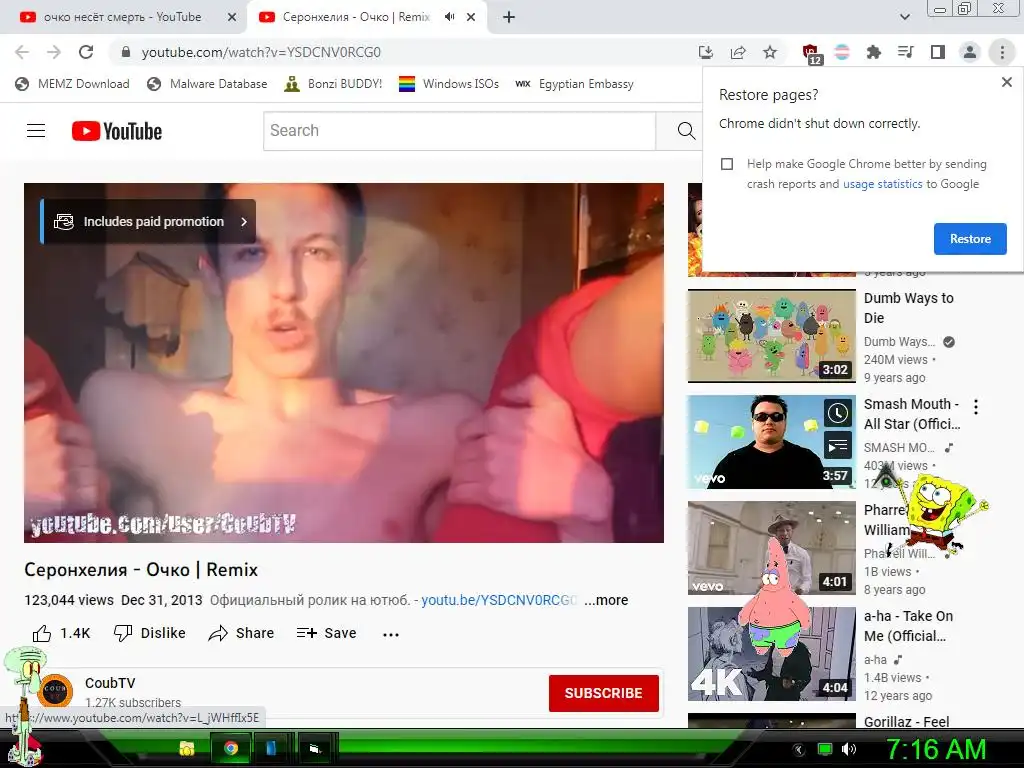Open File Explorer taskbar icon
1024x768 pixels.
[x=187, y=748]
